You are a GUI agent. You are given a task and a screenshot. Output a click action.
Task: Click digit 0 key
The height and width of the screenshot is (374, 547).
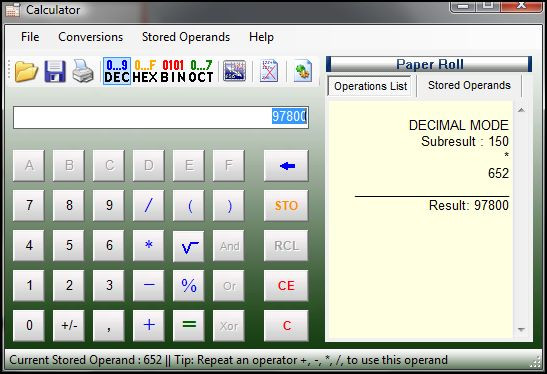[29, 326]
